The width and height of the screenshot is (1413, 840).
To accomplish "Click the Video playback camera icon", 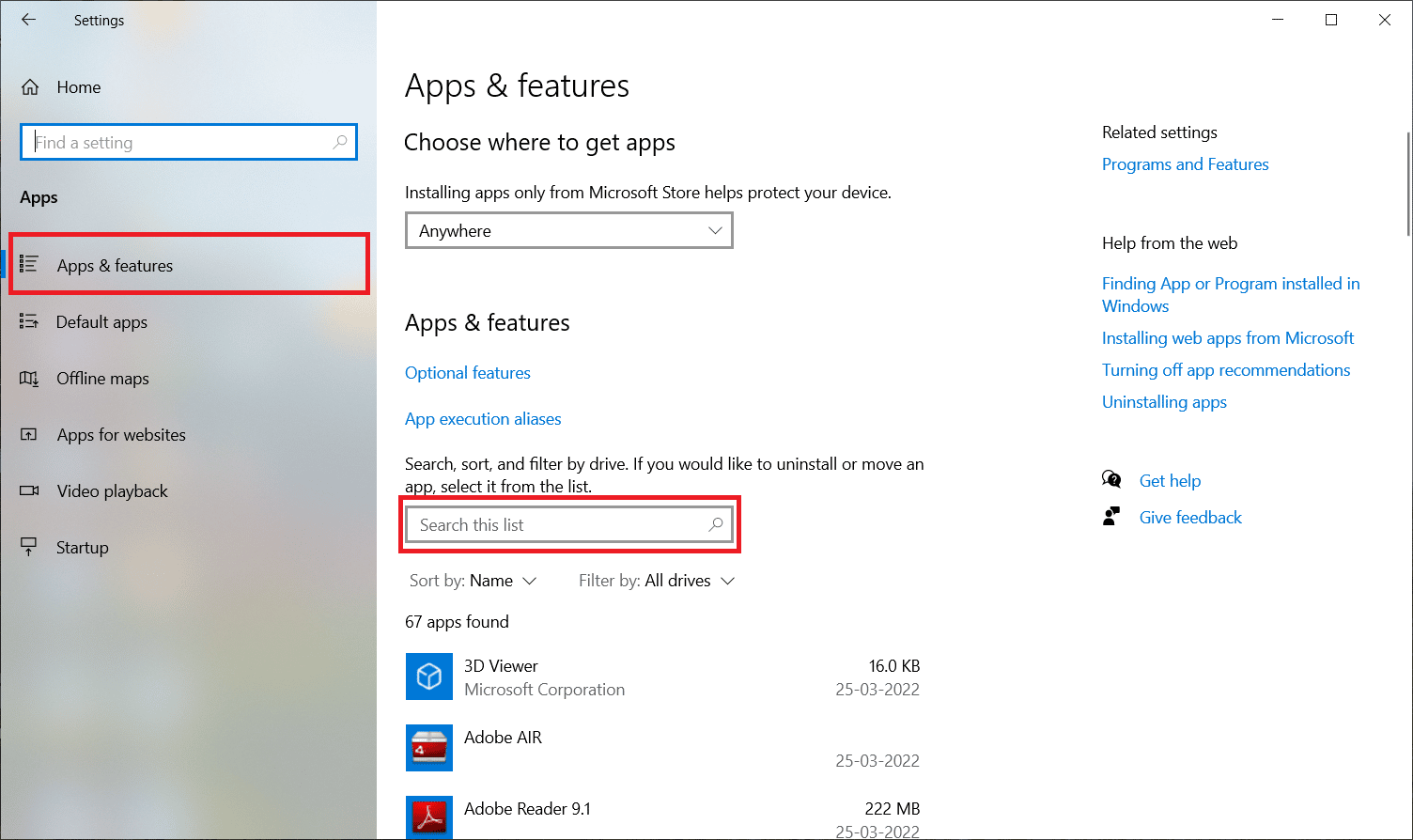I will pyautogui.click(x=29, y=490).
